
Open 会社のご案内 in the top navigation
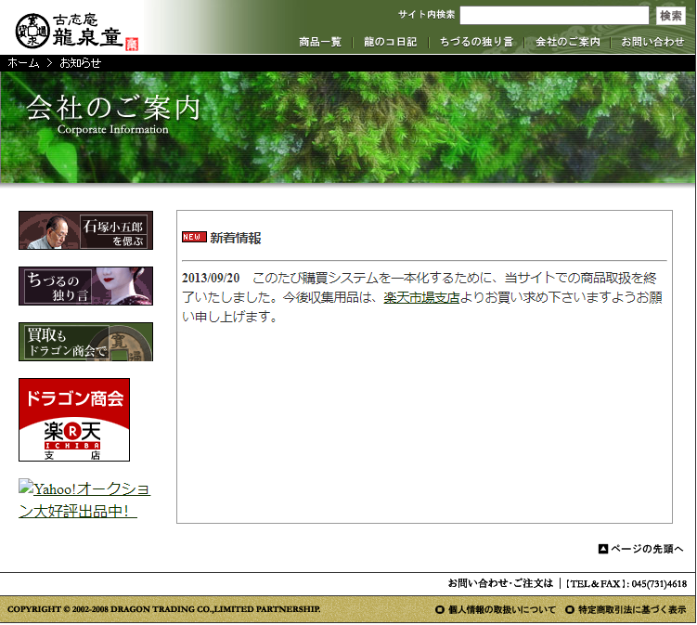567,42
